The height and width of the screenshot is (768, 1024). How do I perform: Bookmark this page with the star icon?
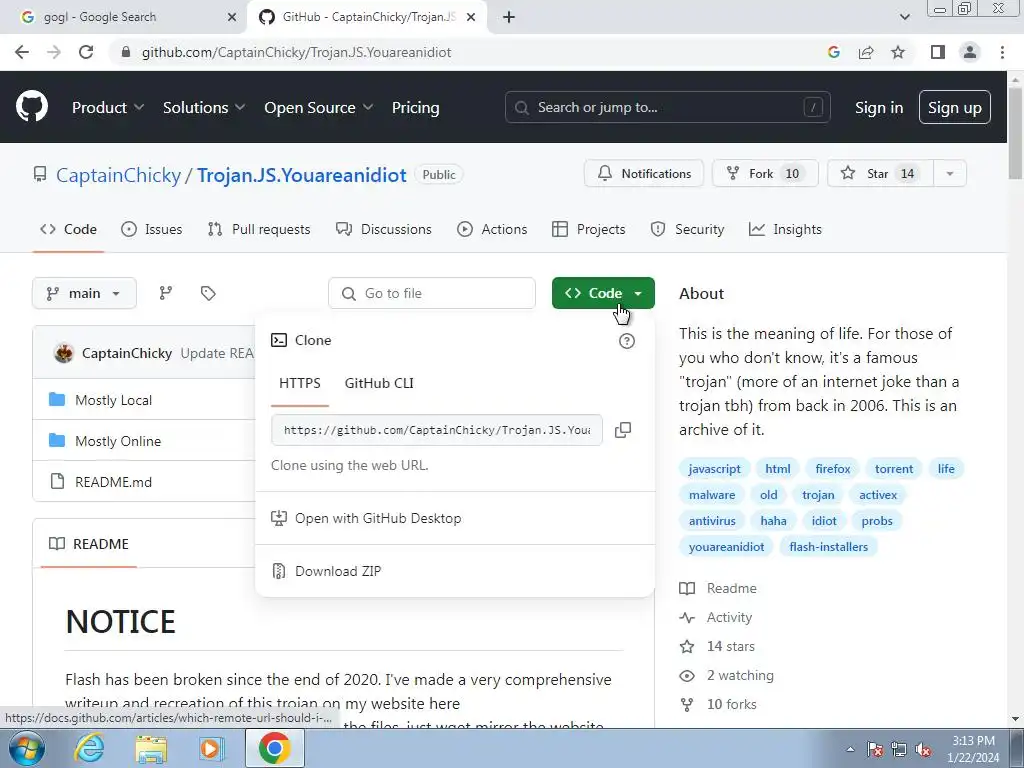tap(898, 52)
